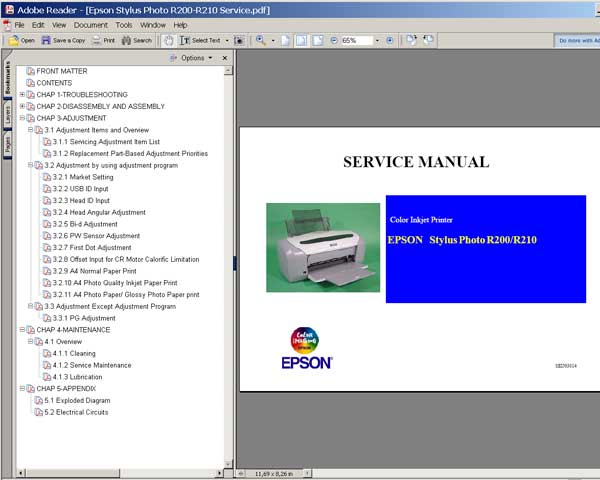Rotate the page clockwise
Screen dimensions: 600x480
[411, 40]
